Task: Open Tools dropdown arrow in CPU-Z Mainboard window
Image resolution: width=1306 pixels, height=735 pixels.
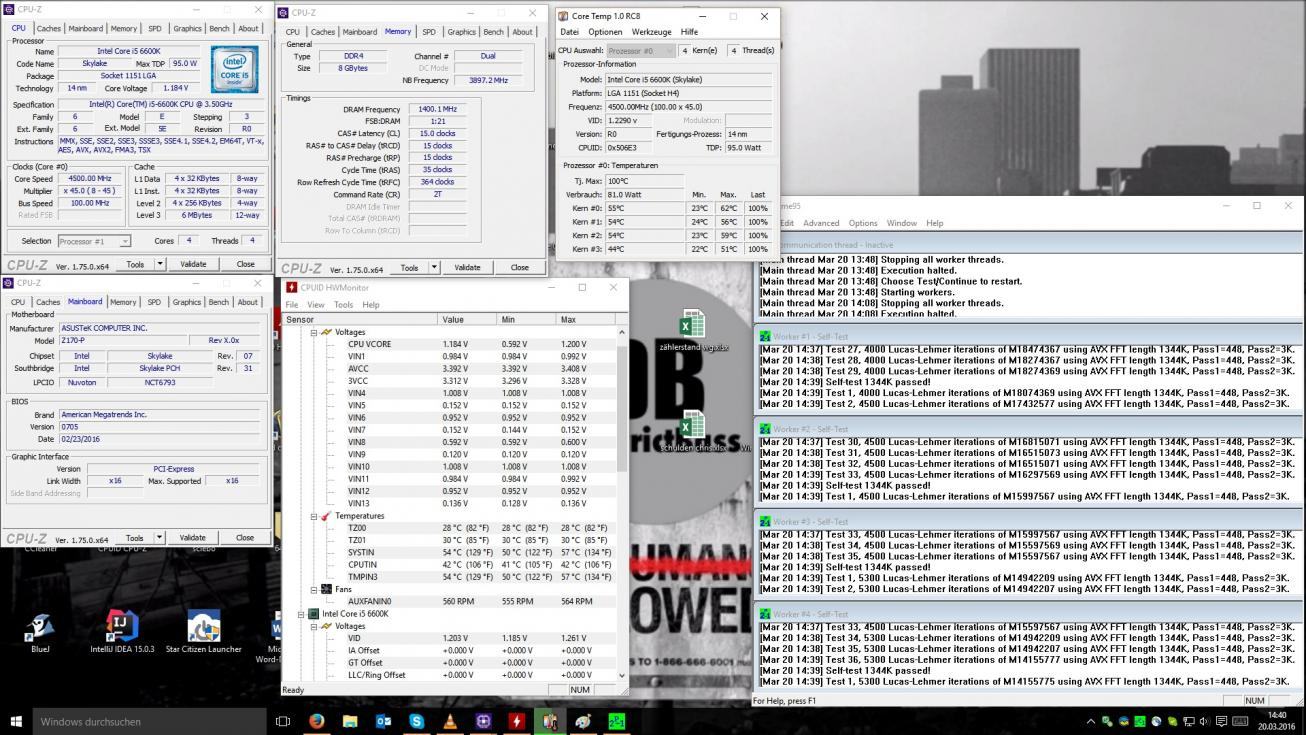Action: coord(159,538)
